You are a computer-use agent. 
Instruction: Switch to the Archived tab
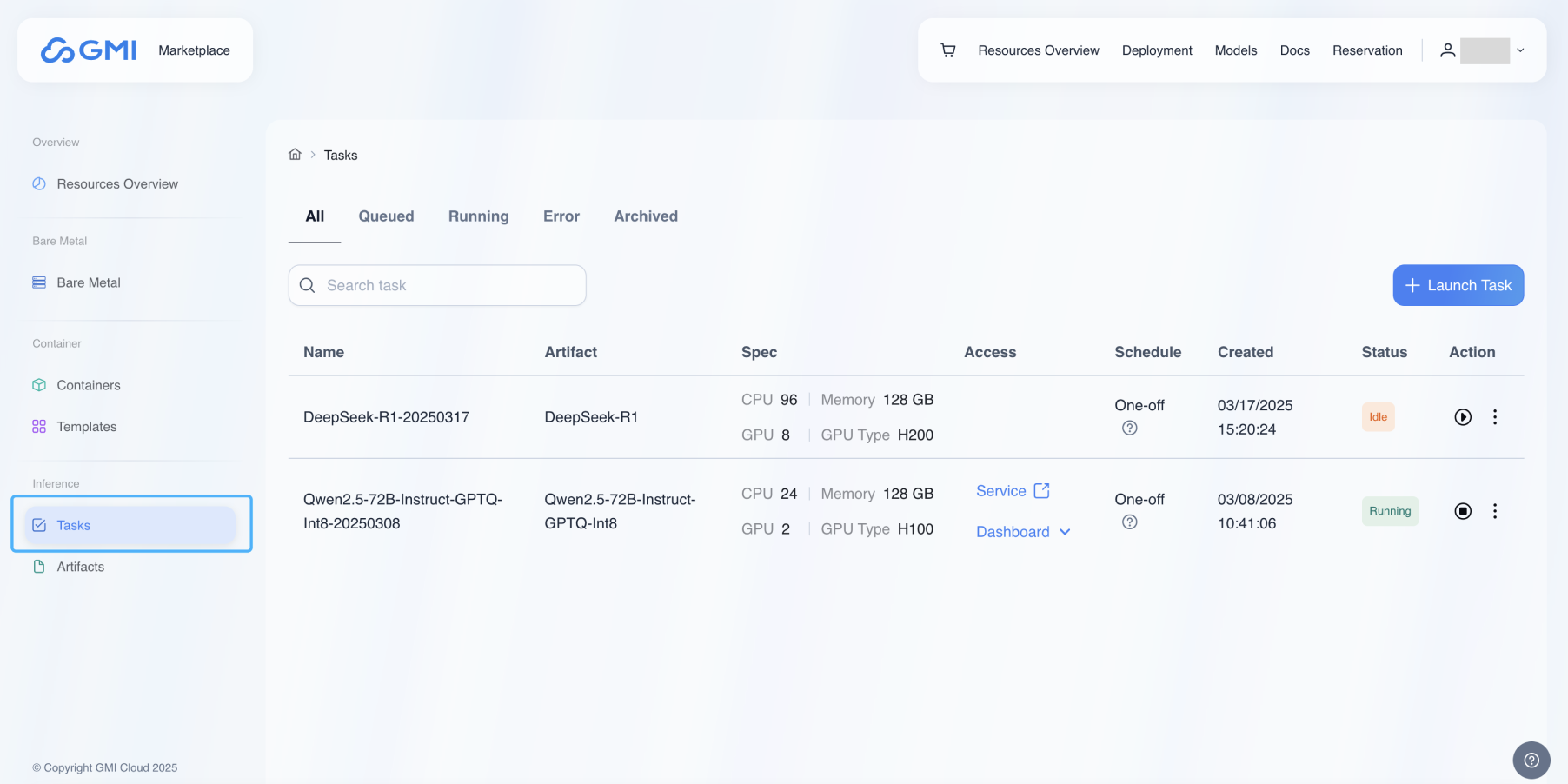[x=646, y=216]
